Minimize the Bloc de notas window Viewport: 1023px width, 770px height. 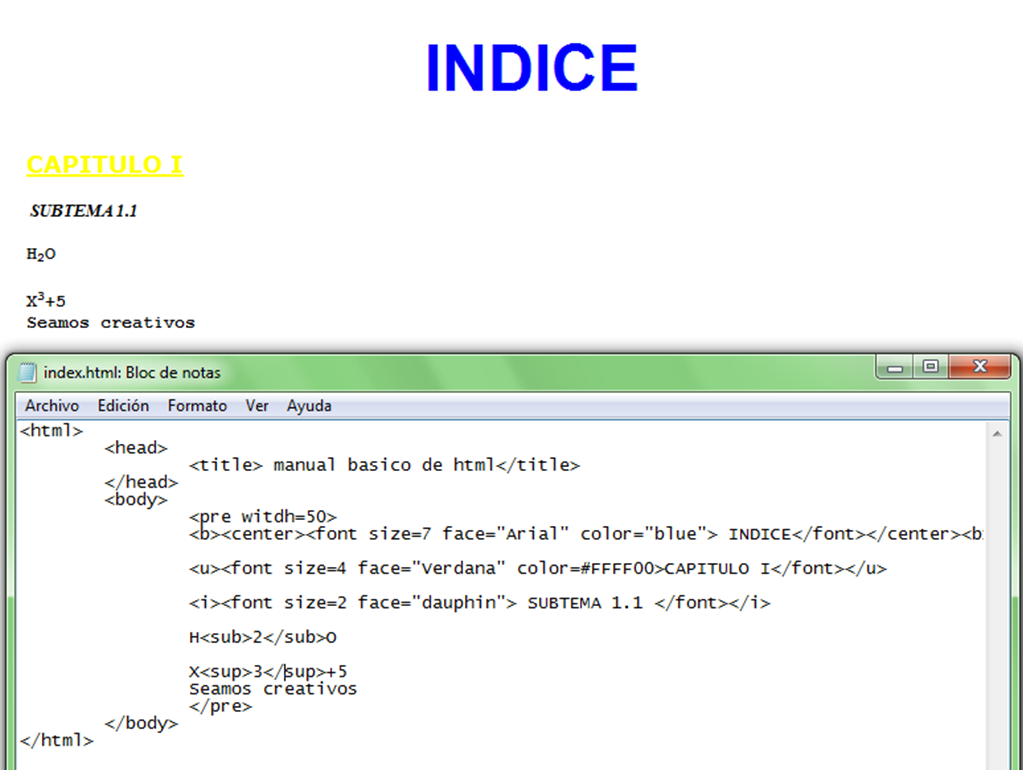pos(895,367)
